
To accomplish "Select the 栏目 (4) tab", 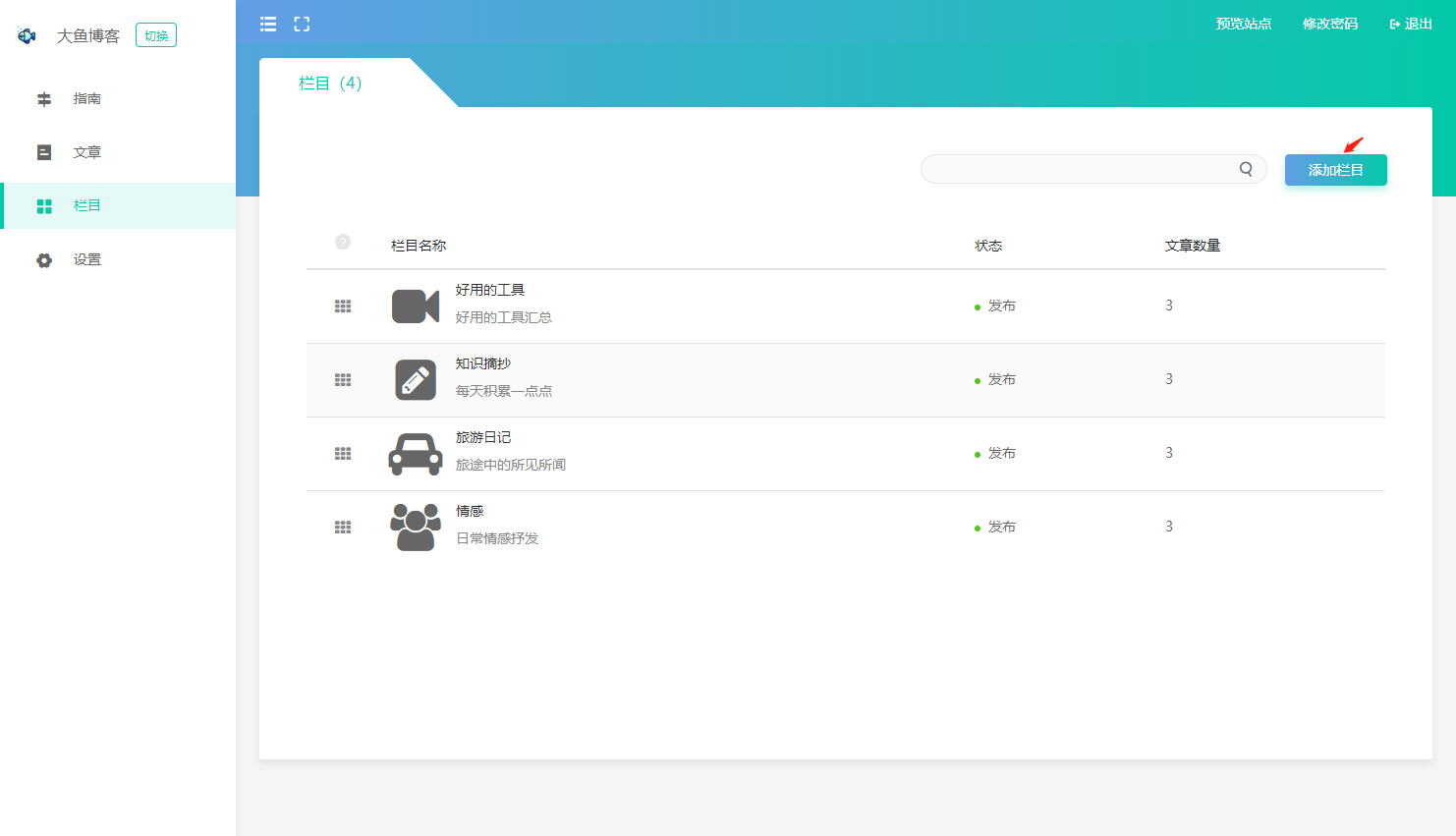I will [x=330, y=84].
